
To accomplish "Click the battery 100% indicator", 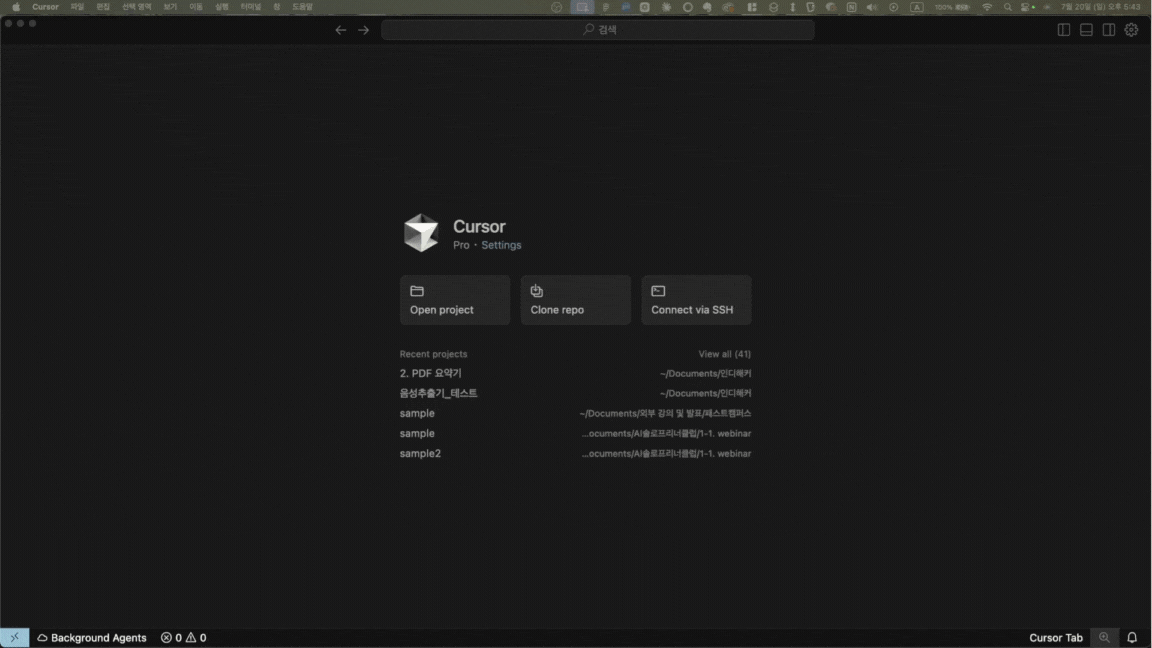I will 953,7.
